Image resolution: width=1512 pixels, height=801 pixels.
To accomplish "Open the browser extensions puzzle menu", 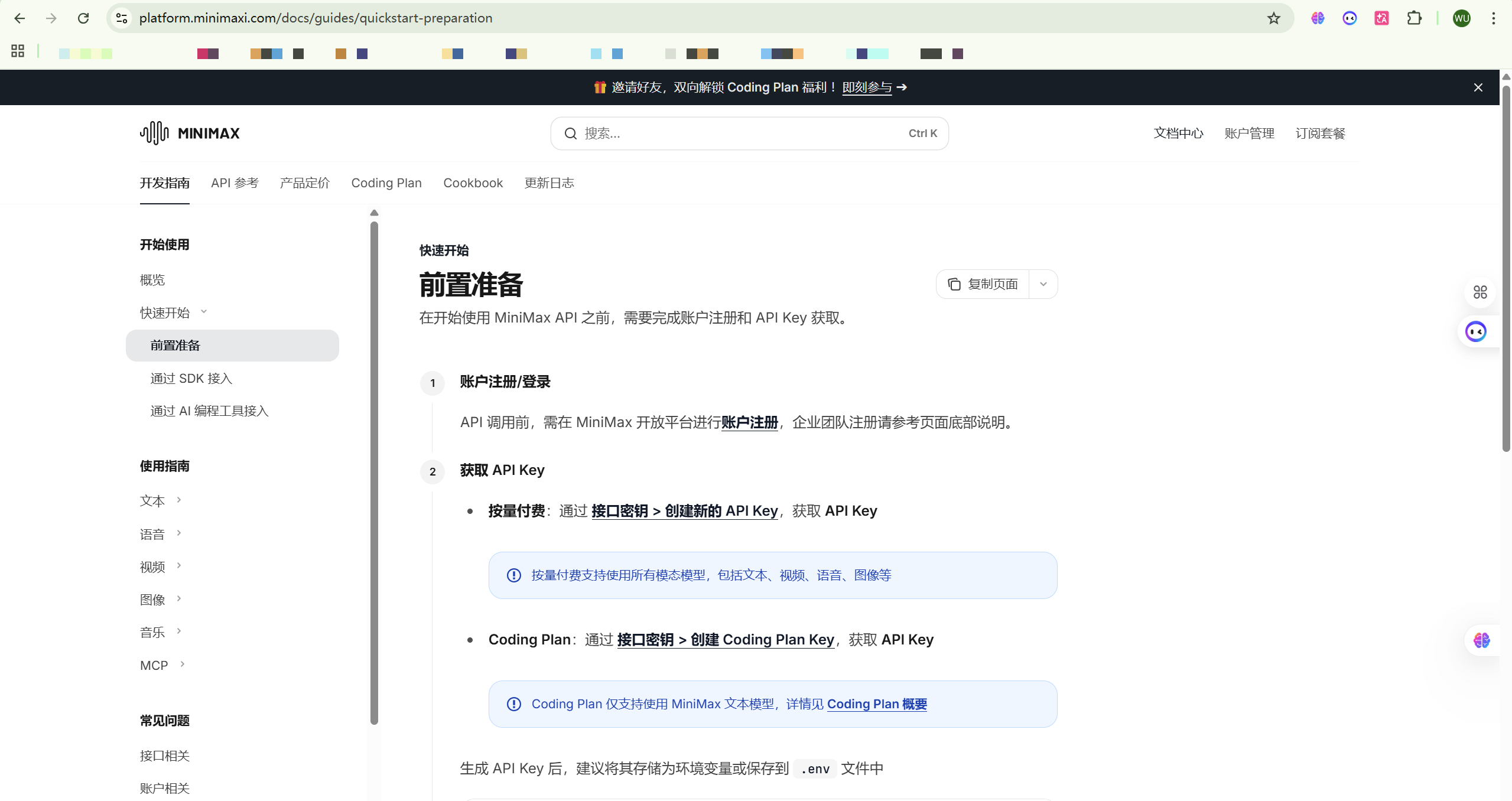I will pyautogui.click(x=1414, y=18).
